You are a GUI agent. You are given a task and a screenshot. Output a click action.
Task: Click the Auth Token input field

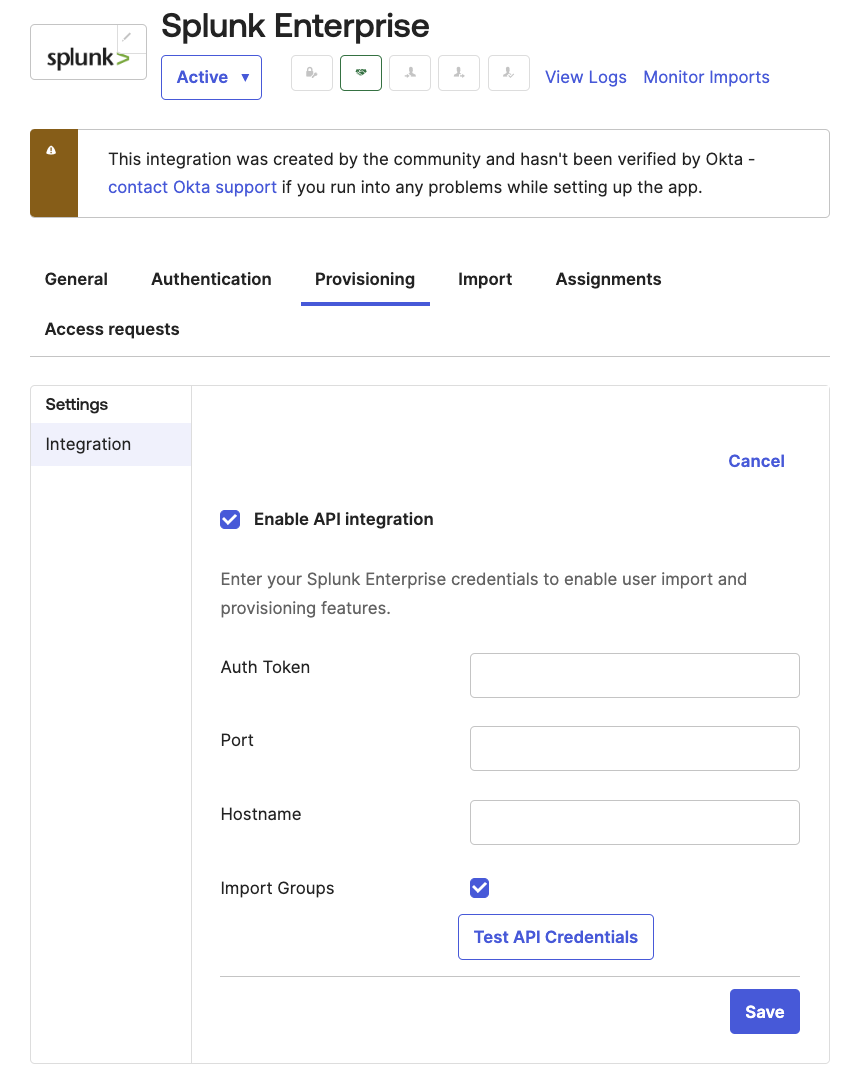tap(634, 675)
